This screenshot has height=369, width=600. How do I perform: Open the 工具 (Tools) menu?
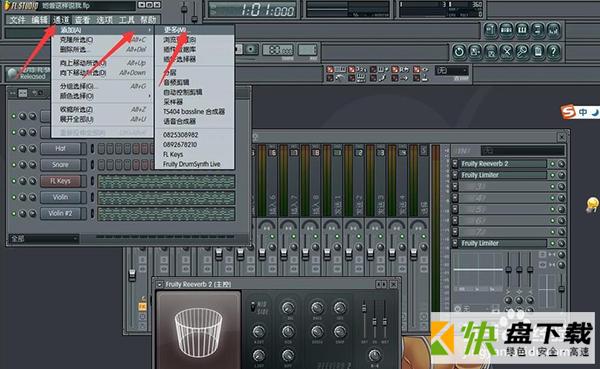127,20
